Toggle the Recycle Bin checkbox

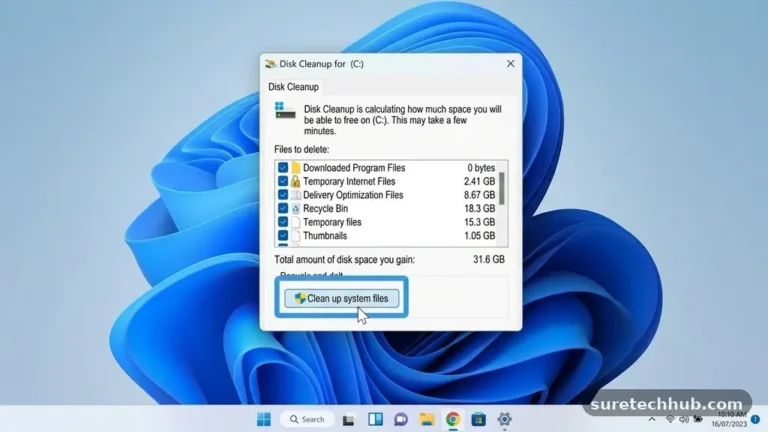click(283, 208)
